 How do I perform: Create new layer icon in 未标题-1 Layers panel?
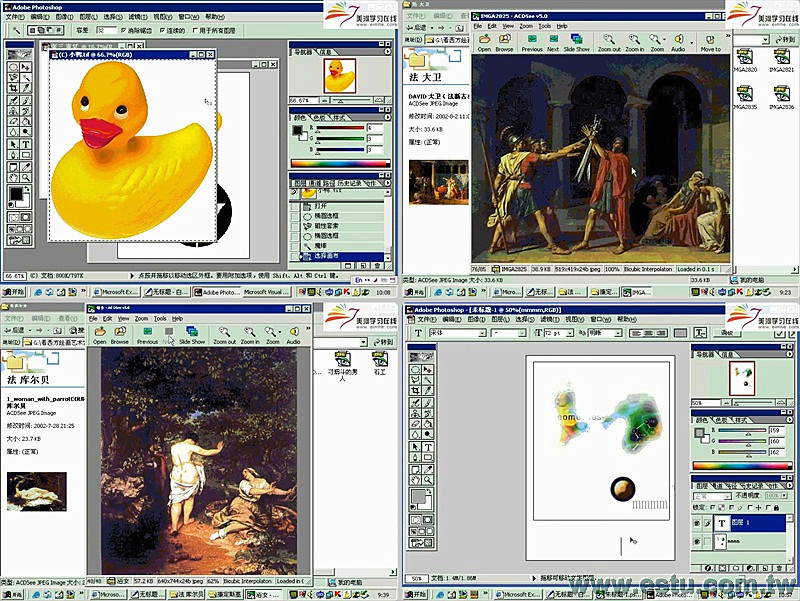pyautogui.click(x=767, y=568)
